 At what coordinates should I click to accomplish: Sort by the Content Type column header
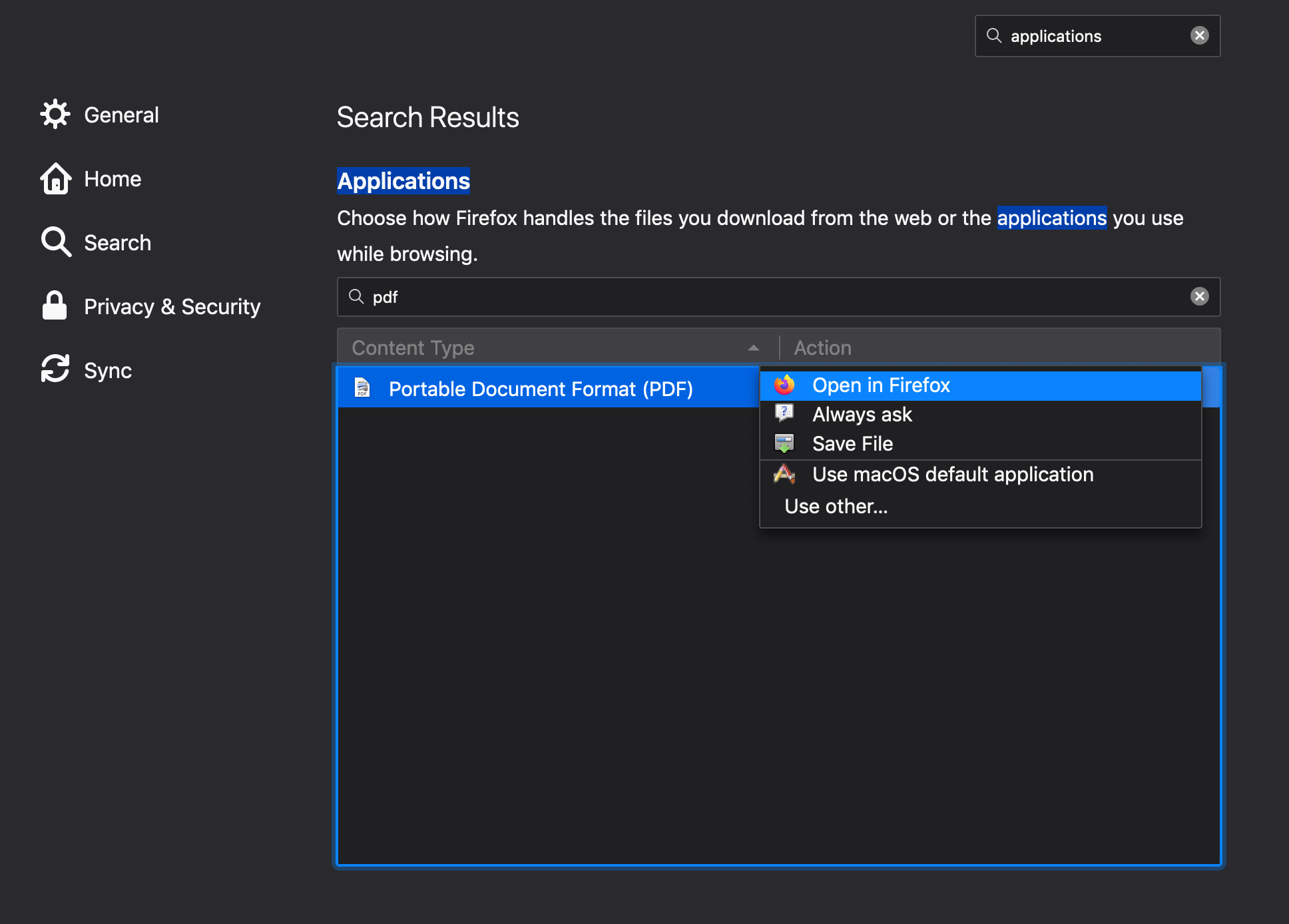[x=558, y=347]
